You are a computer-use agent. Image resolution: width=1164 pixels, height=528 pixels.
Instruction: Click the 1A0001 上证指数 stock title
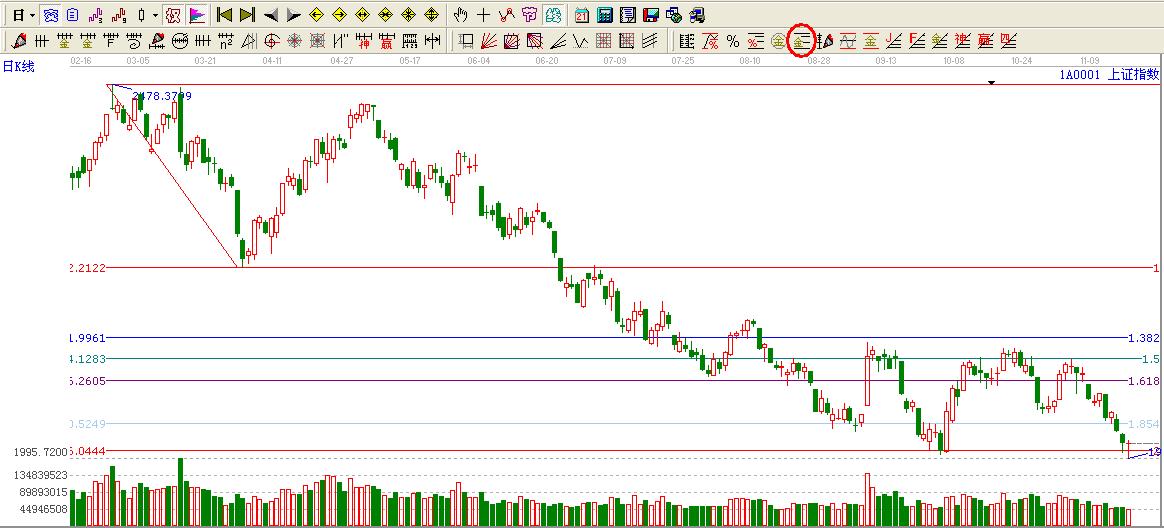[1110, 75]
